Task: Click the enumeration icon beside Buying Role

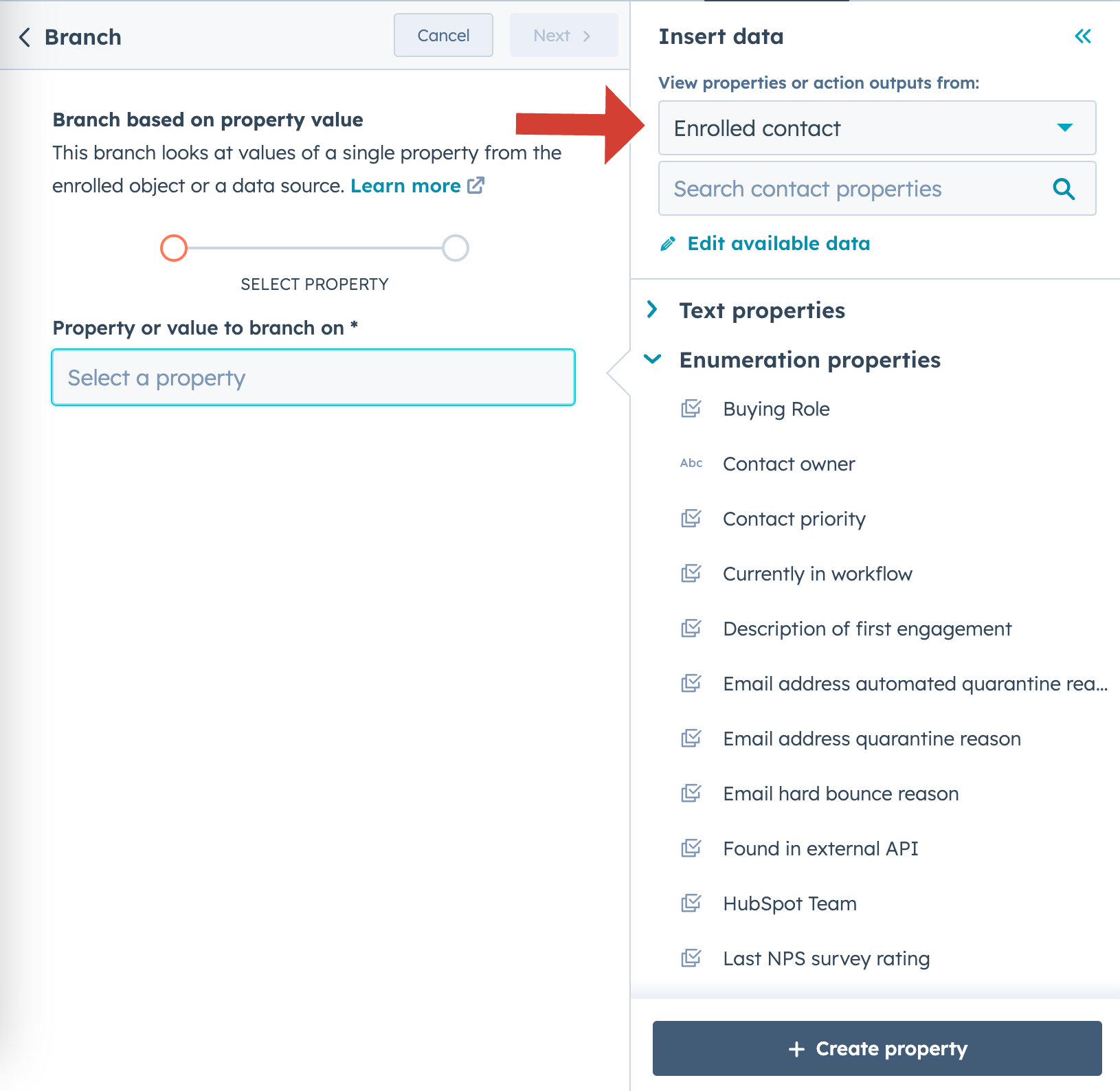Action: [x=693, y=408]
